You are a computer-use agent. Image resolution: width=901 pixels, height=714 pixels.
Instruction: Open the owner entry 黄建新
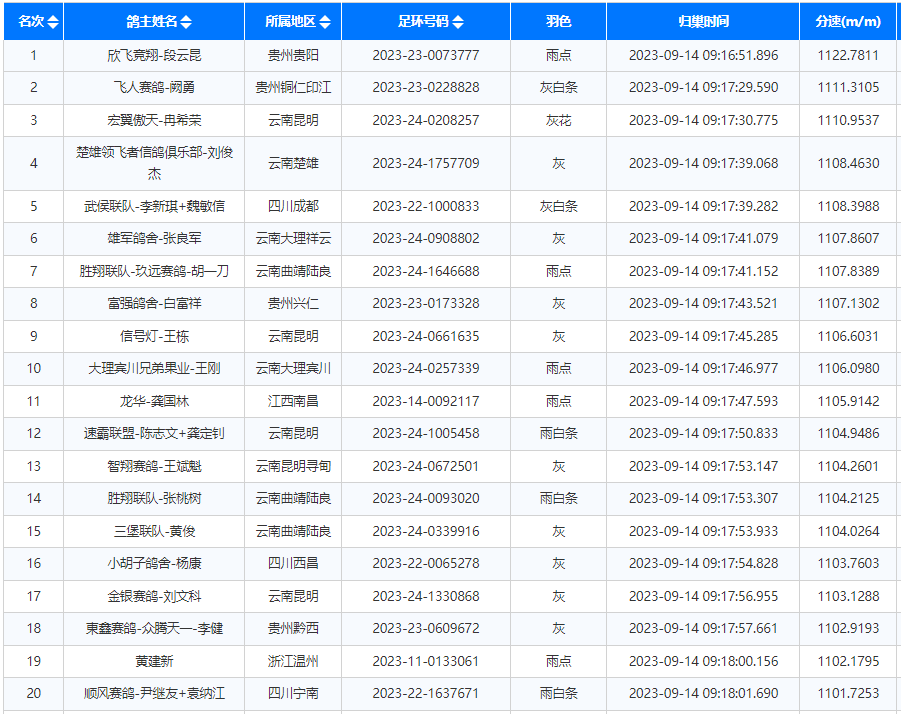coord(154,661)
